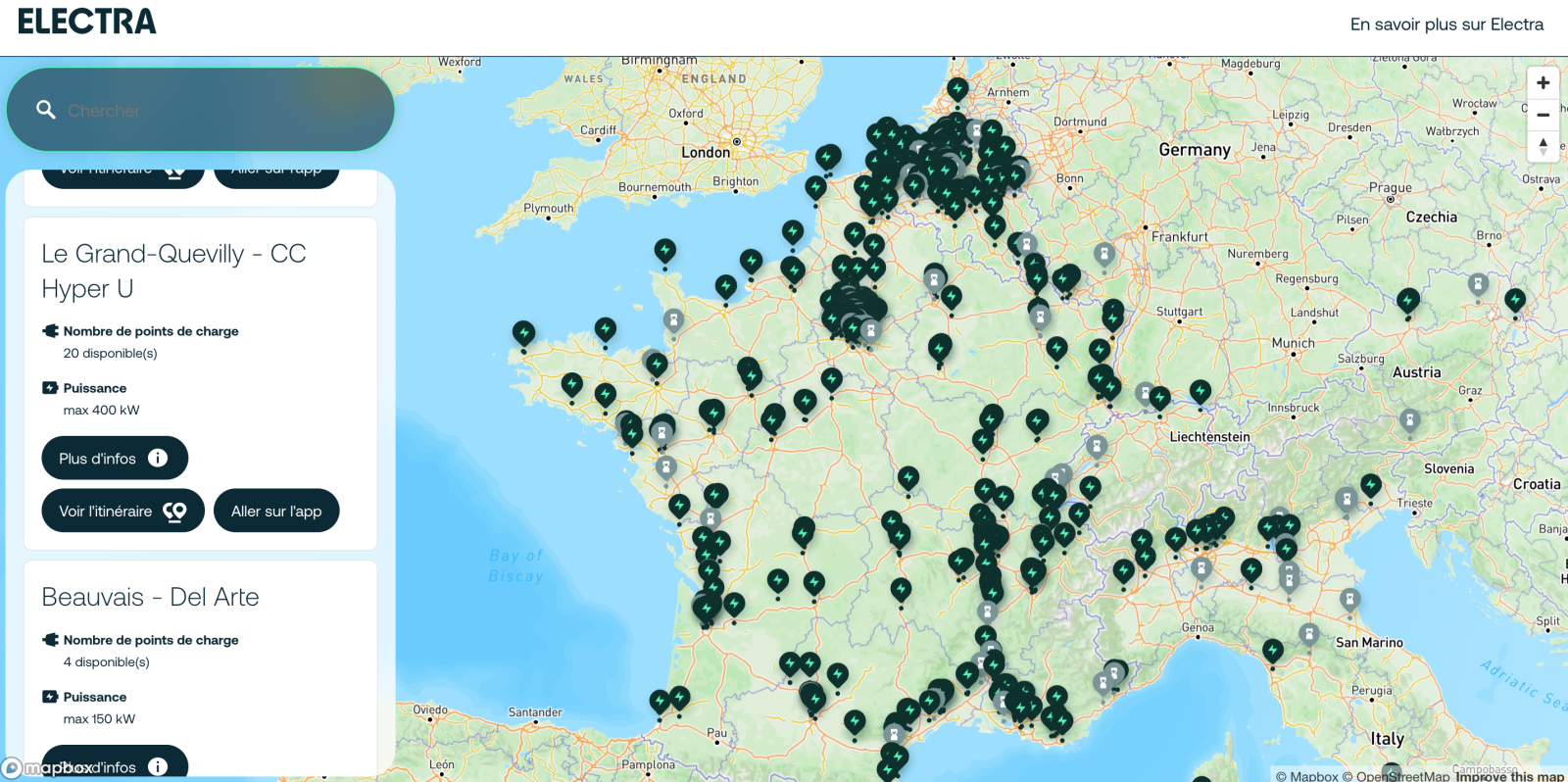Viewport: 1568px width, 782px height.
Task: Select the grey marker below Innsbruck label
Action: [1409, 421]
